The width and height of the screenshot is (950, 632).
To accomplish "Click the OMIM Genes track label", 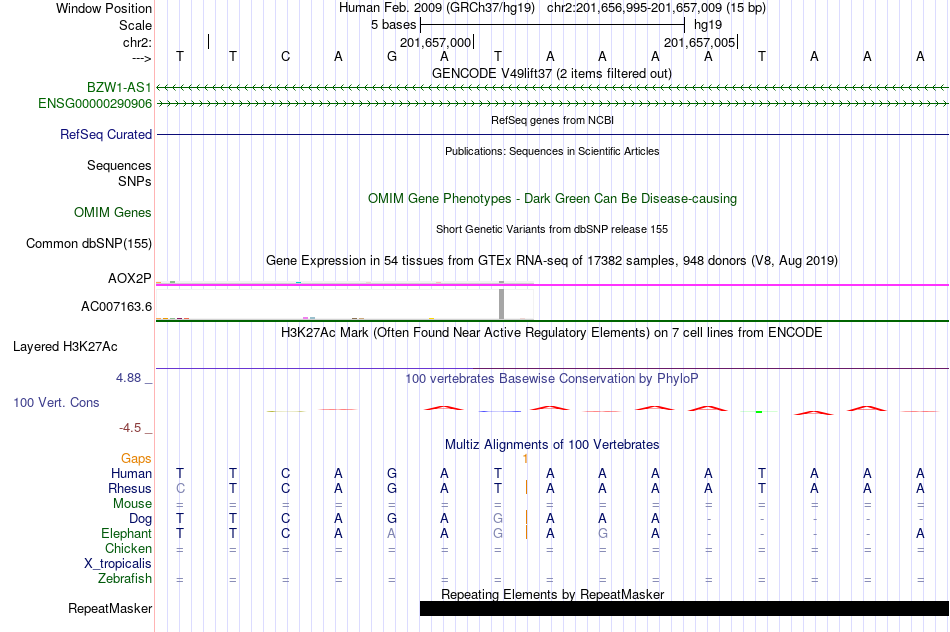I will (112, 213).
